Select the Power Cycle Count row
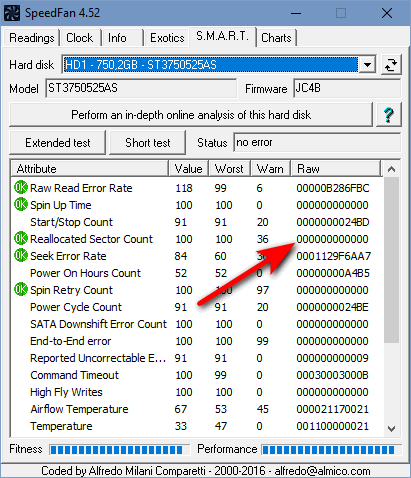 coord(197,307)
